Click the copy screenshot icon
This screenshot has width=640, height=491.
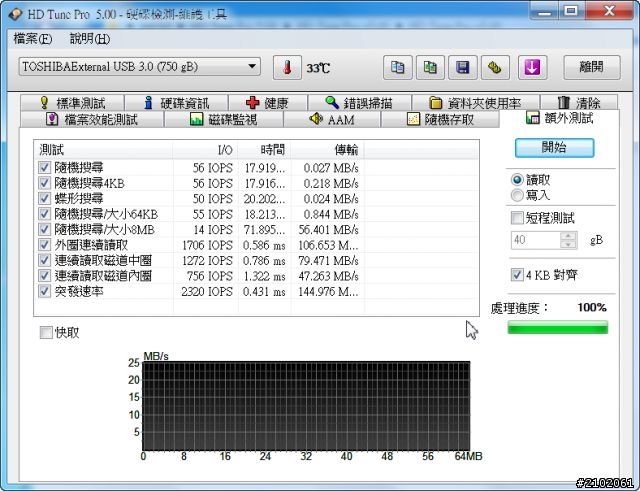tap(430, 67)
